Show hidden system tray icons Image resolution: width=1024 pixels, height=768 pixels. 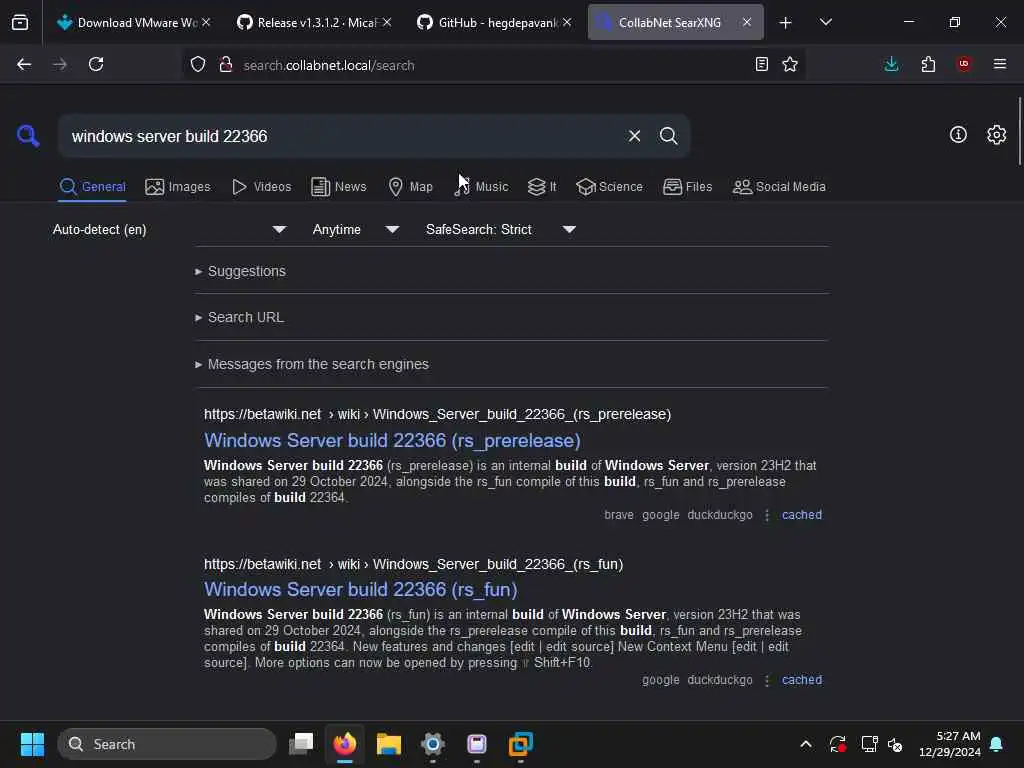click(x=806, y=744)
